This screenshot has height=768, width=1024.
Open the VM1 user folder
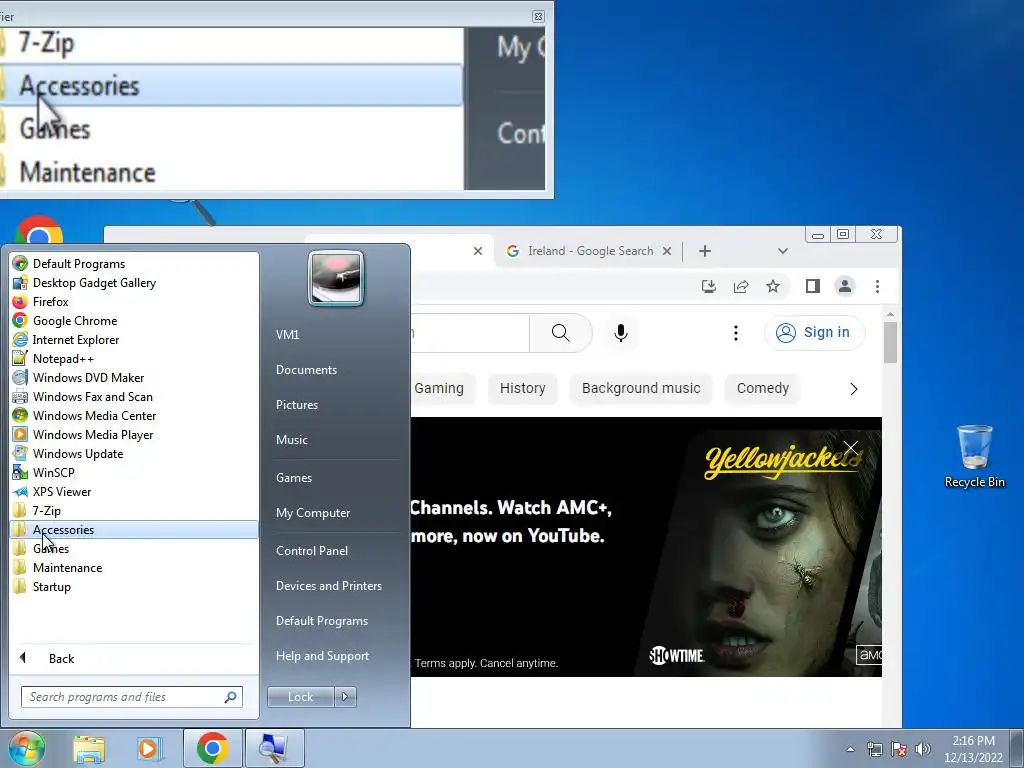tap(287, 334)
